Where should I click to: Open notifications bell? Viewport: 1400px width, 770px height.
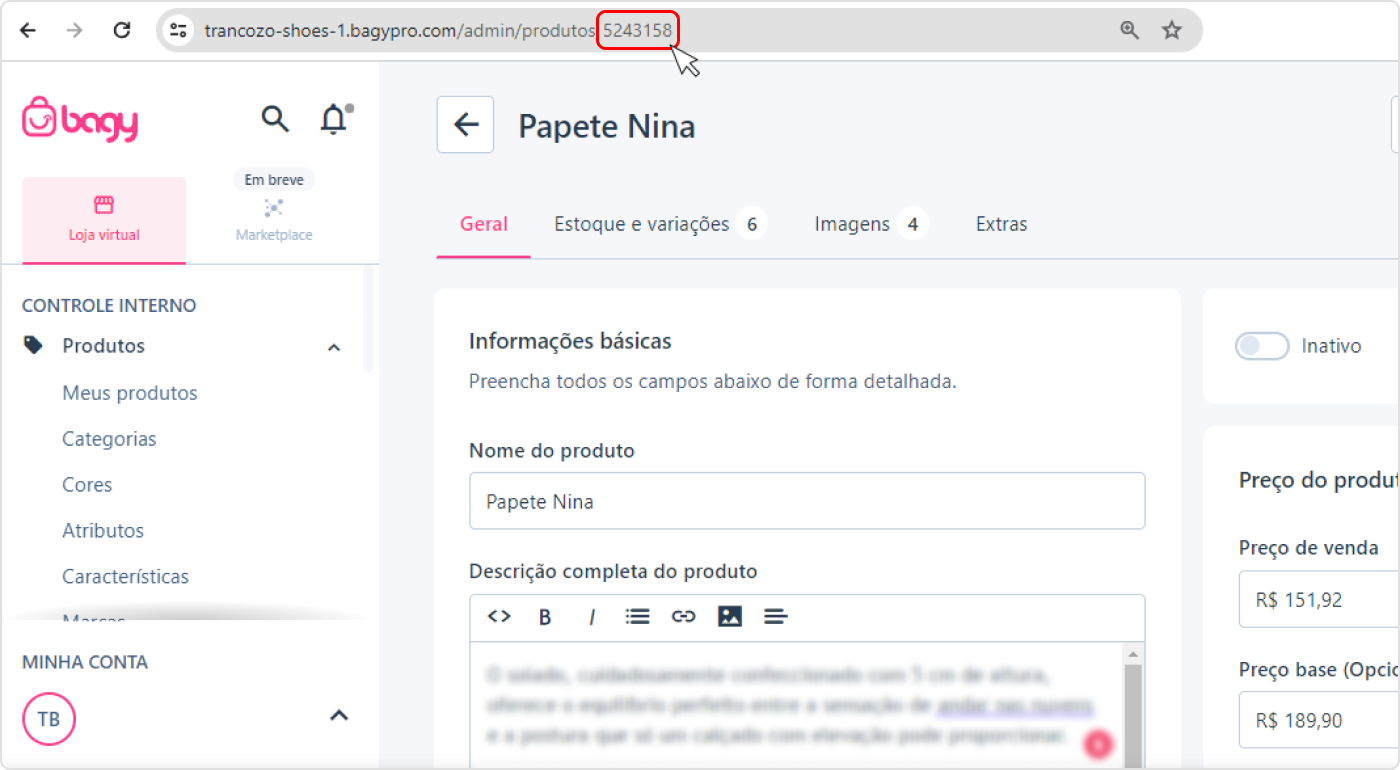tap(334, 119)
